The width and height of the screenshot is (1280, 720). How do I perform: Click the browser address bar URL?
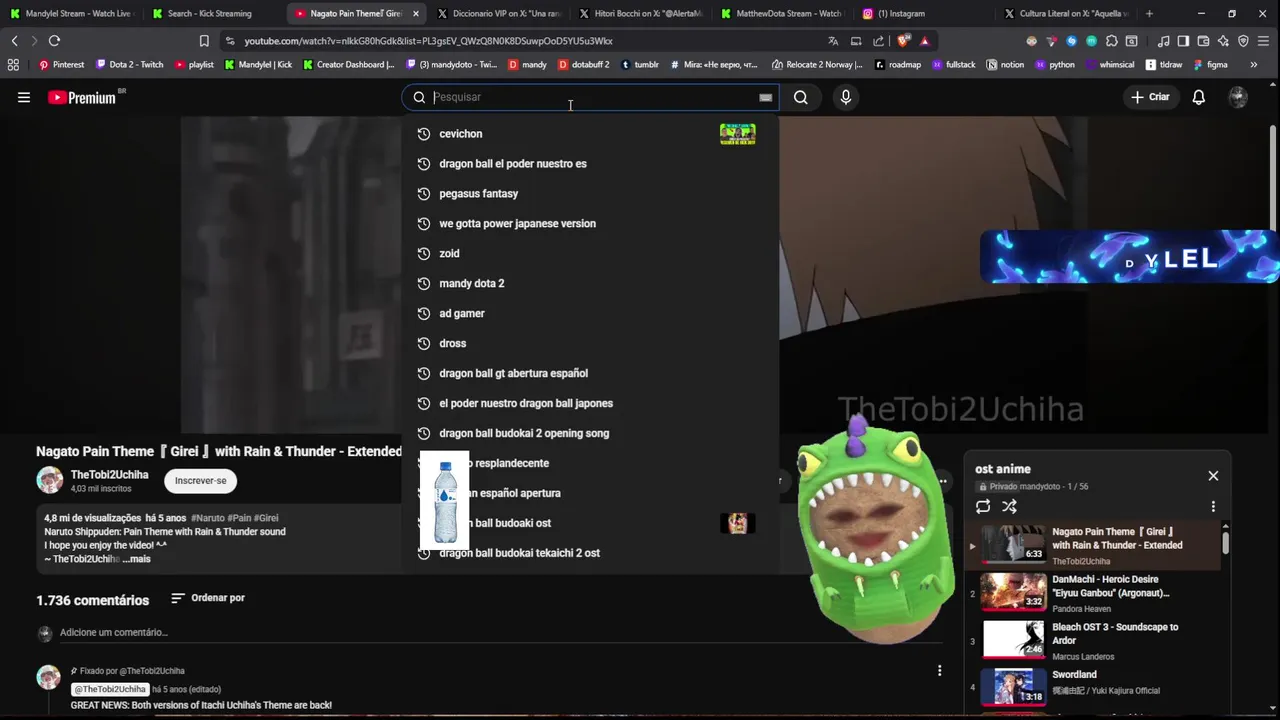(x=428, y=41)
